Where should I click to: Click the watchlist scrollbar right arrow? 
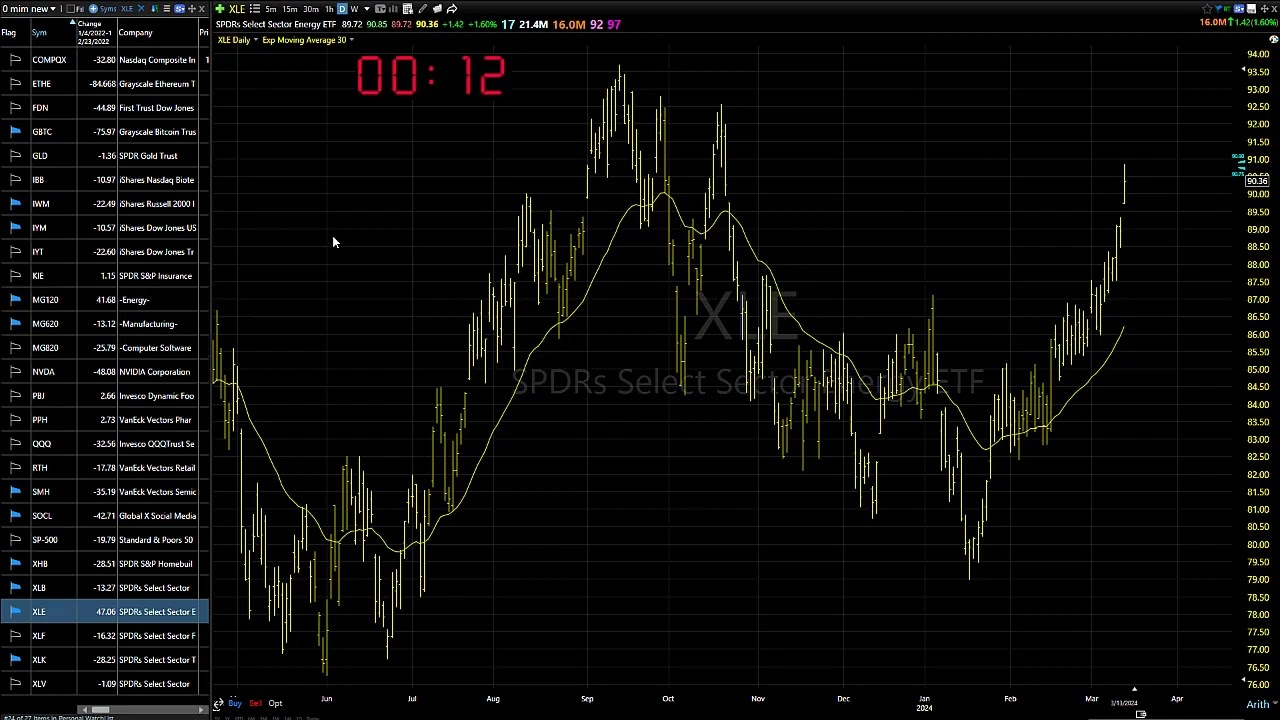pos(201,710)
